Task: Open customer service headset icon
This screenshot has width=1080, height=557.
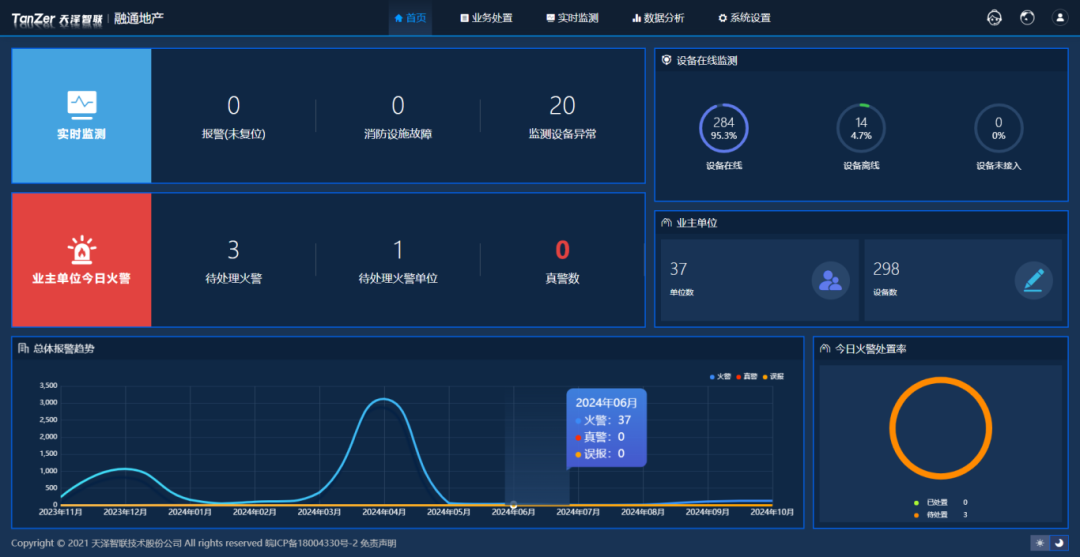Action: (993, 18)
